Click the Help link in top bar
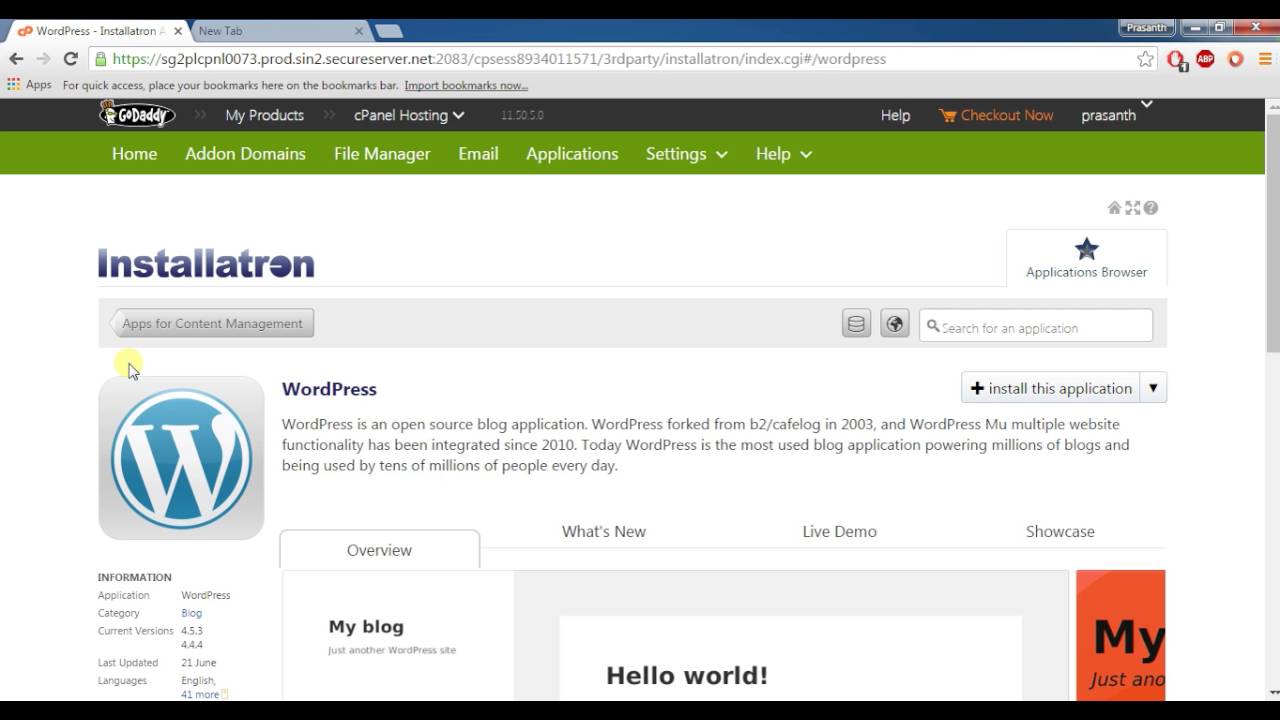1280x720 pixels. click(x=895, y=115)
